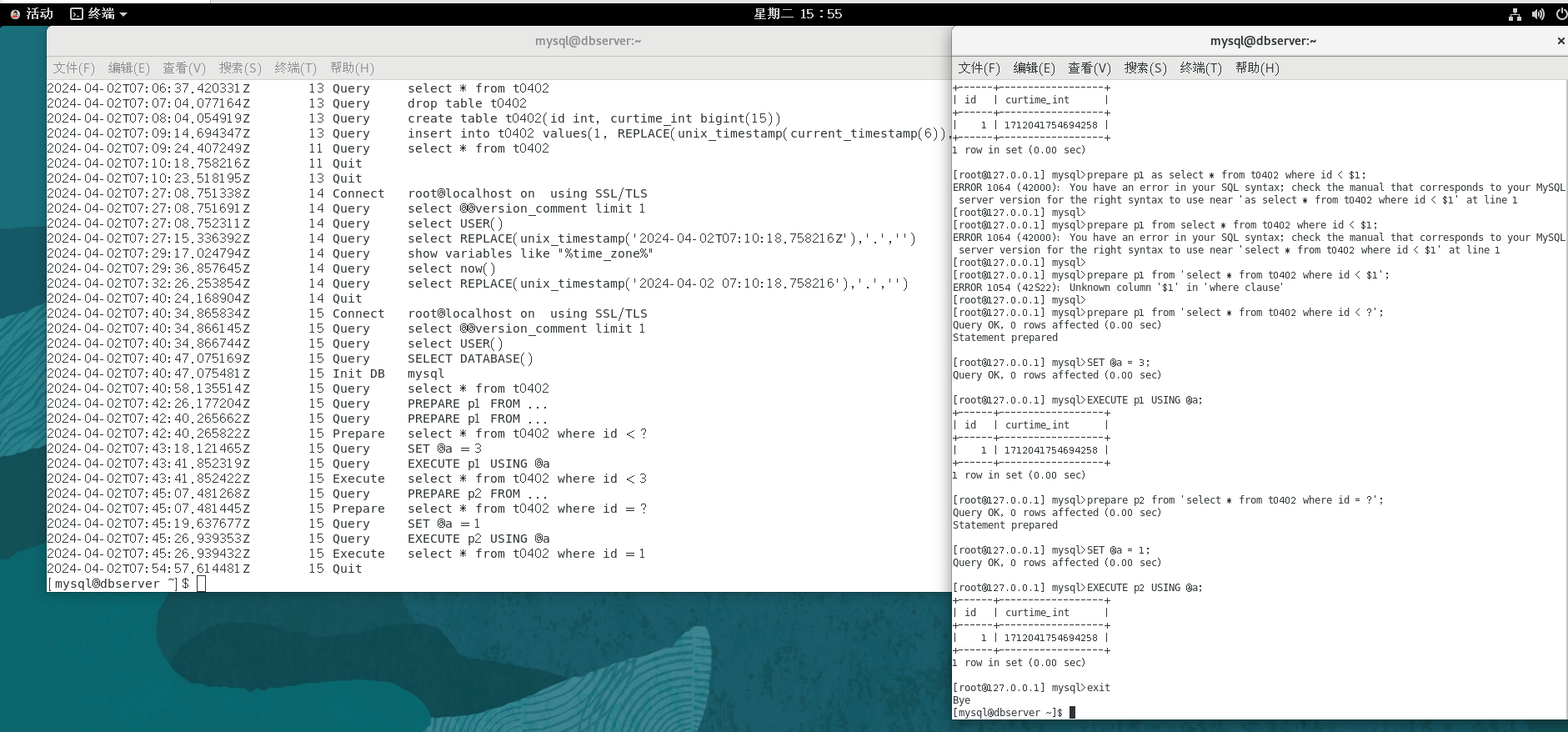Click log line 'SET @a = 1'
The width and height of the screenshot is (1568, 732).
444,524
